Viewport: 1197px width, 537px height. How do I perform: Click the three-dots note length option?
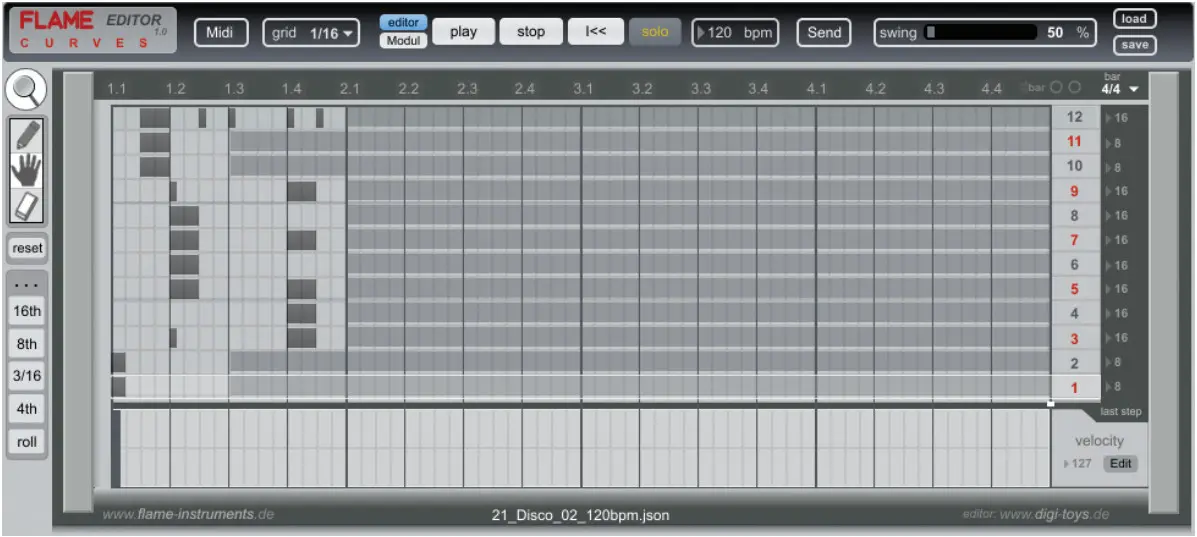click(x=27, y=284)
